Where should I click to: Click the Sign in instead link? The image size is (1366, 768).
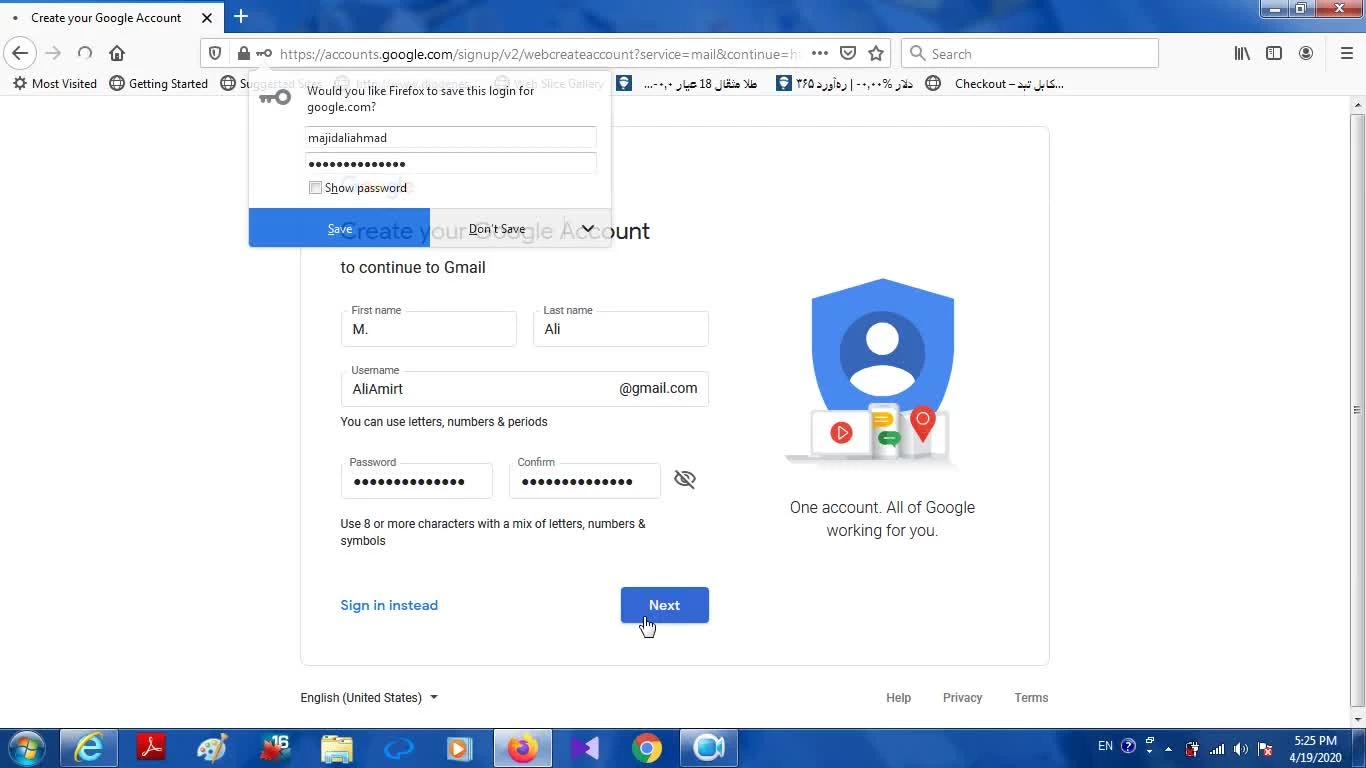point(389,605)
